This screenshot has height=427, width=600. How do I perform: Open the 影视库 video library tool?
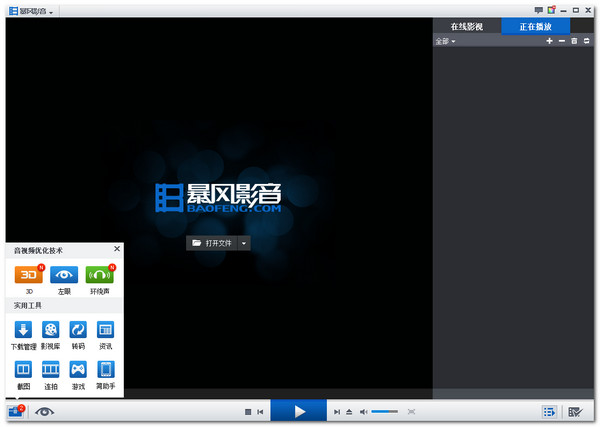pyautogui.click(x=51, y=329)
